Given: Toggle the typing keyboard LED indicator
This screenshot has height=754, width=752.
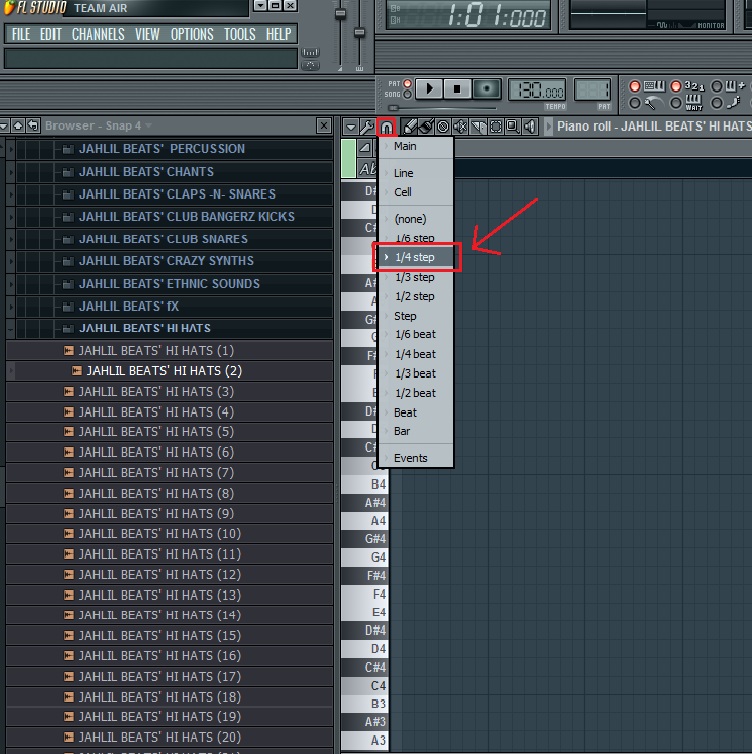Looking at the screenshot, I should (x=635, y=86).
